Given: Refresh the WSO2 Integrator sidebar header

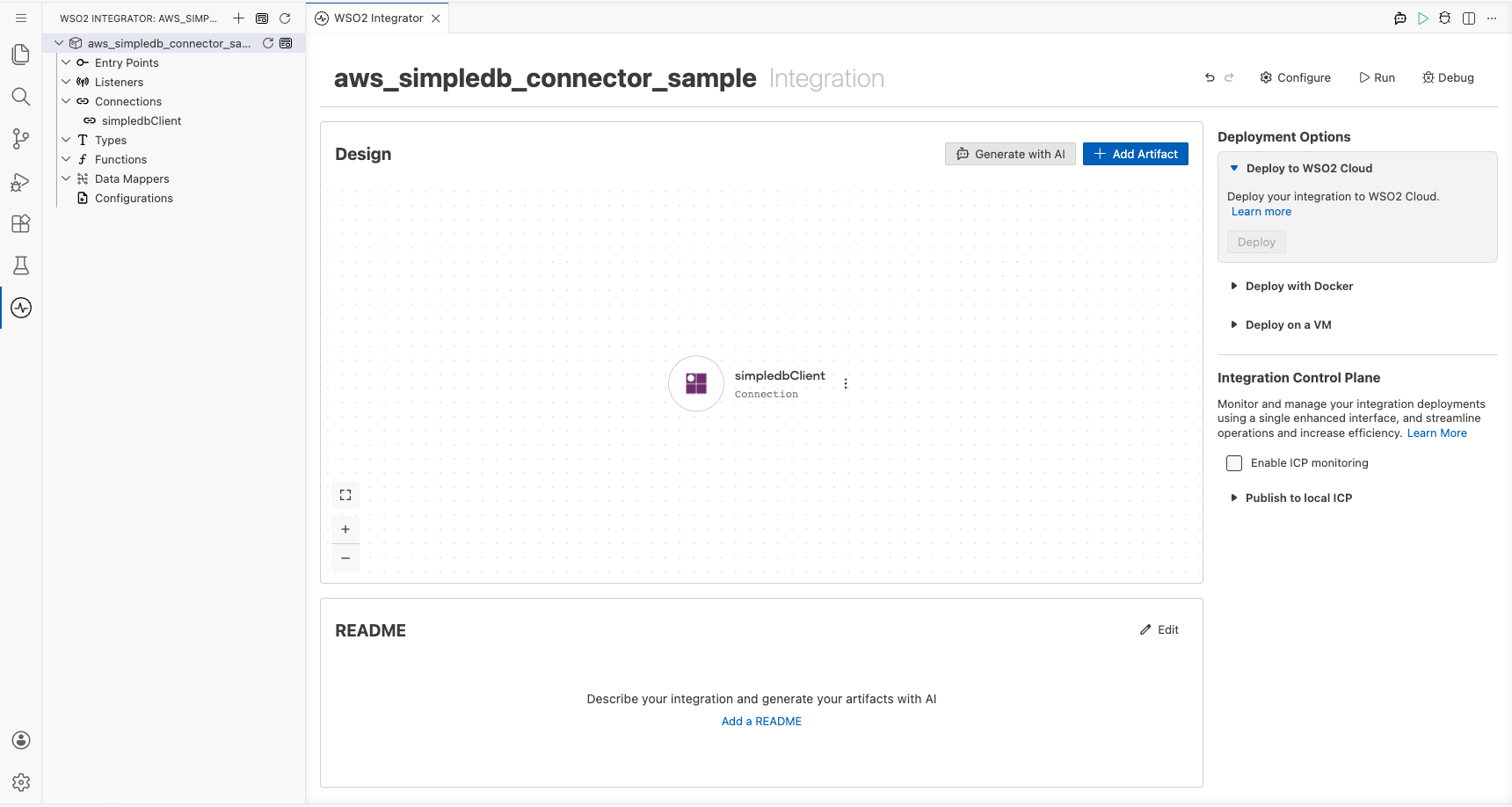Looking at the screenshot, I should (285, 18).
